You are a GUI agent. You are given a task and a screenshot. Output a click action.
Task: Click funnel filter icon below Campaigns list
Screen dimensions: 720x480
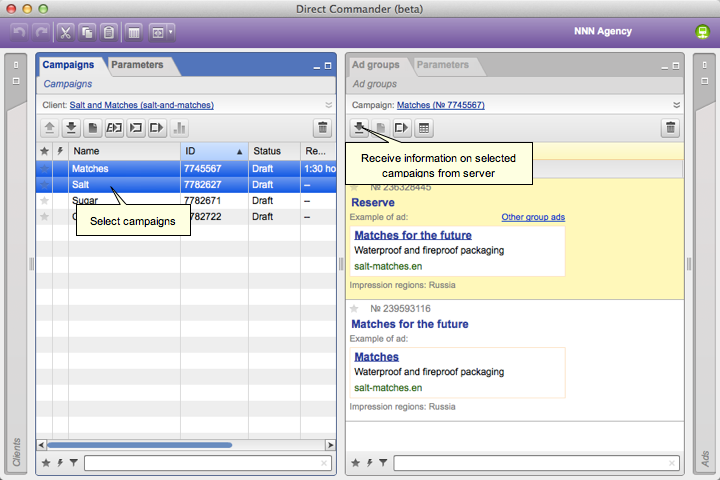73,463
